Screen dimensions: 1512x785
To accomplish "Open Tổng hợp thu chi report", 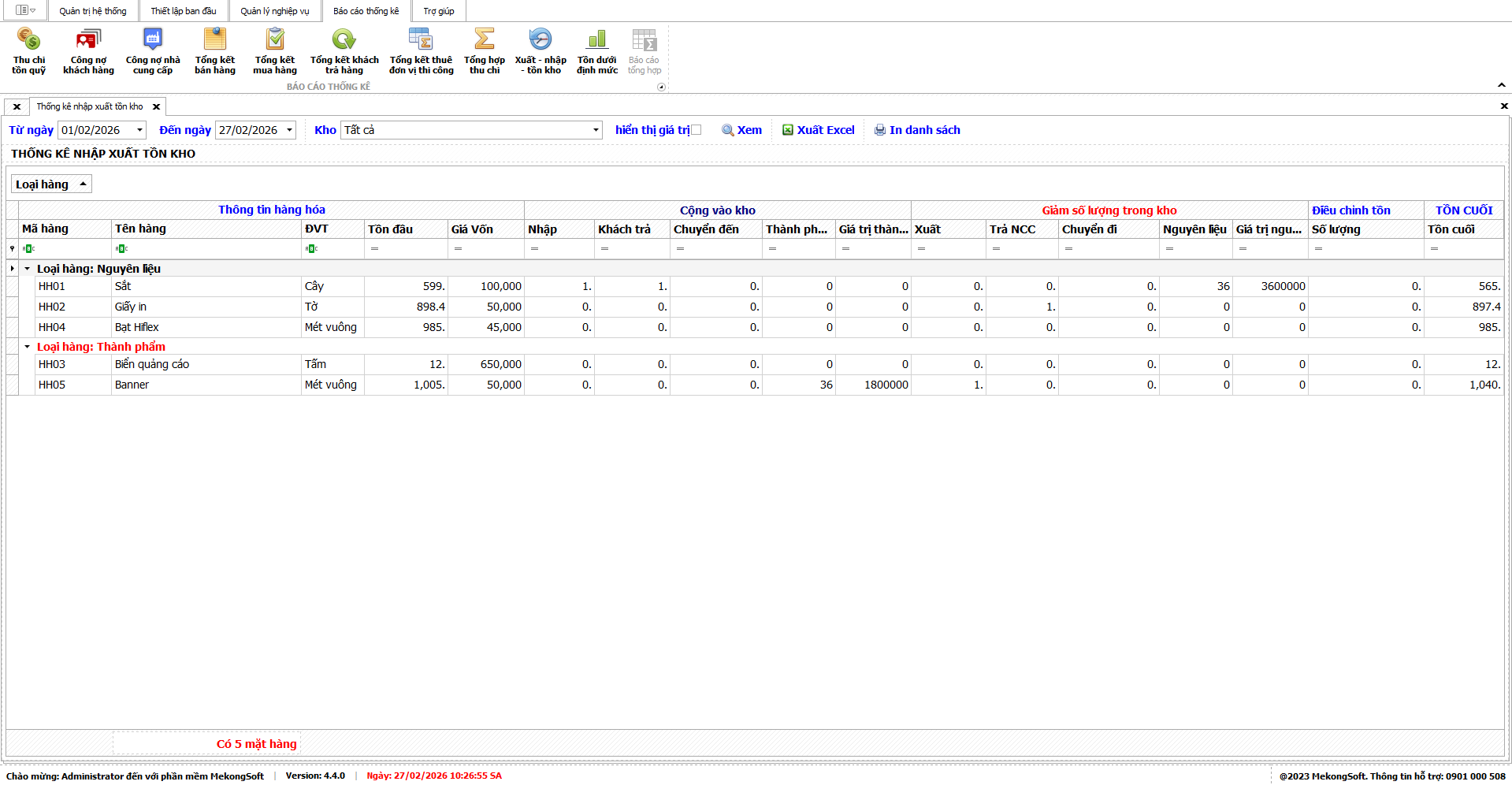I will point(485,51).
